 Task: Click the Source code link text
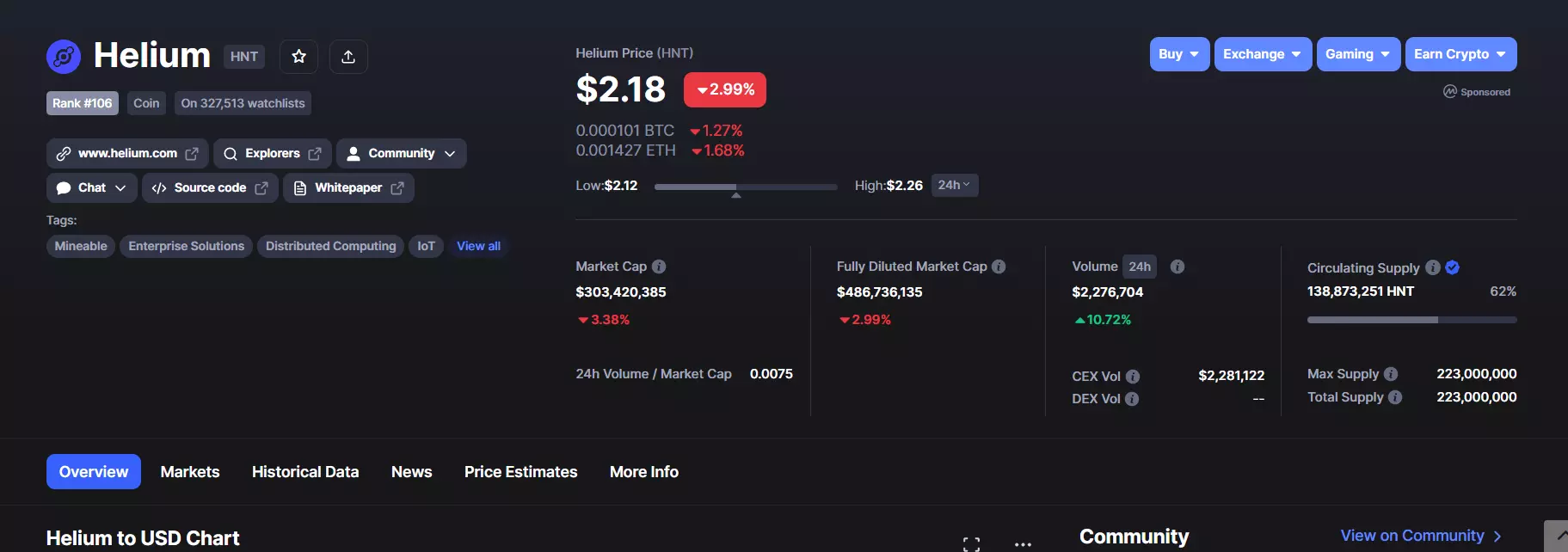210,188
